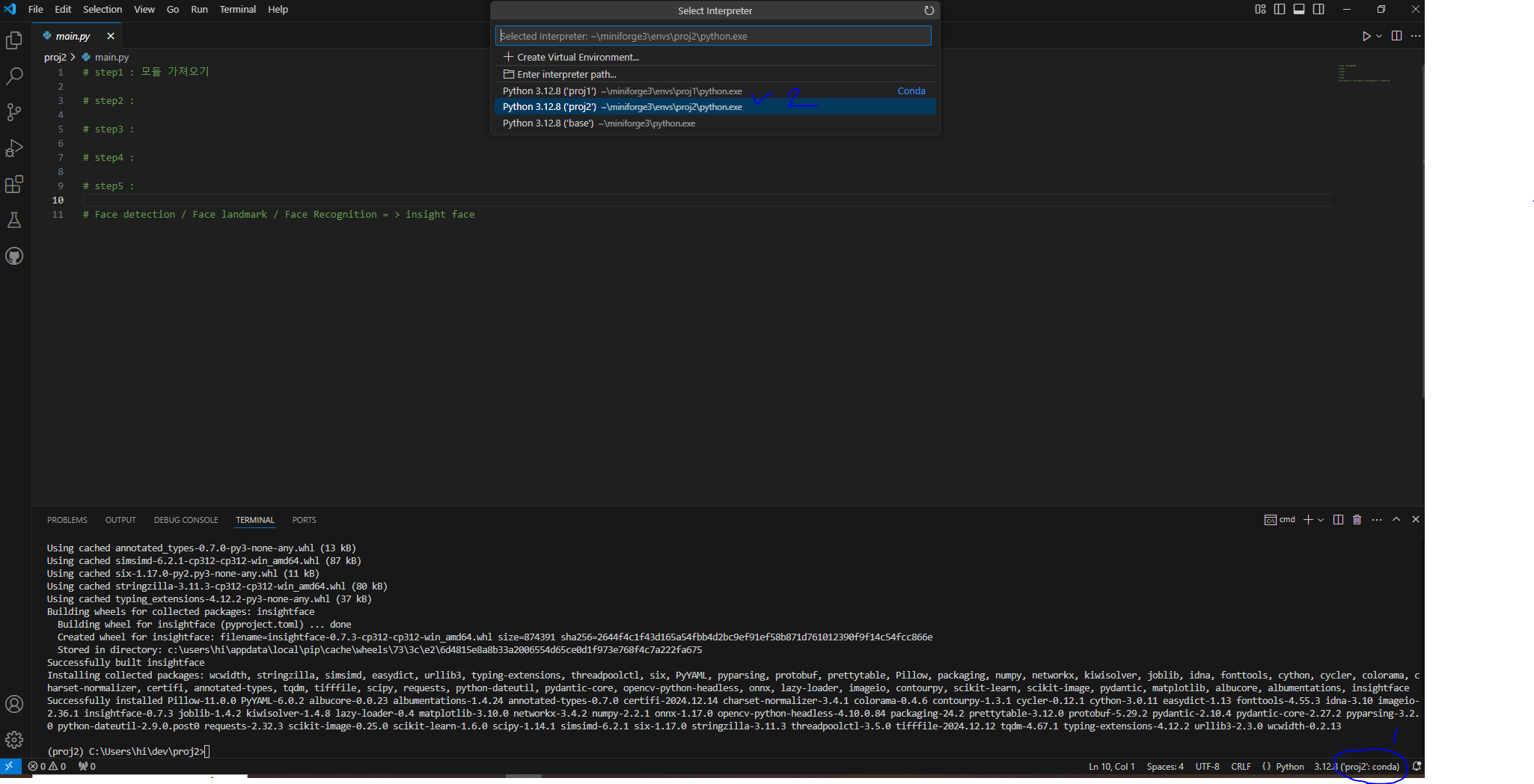The height and width of the screenshot is (784, 1534).
Task: Kill the terminal with trash icon
Action: [1357, 520]
